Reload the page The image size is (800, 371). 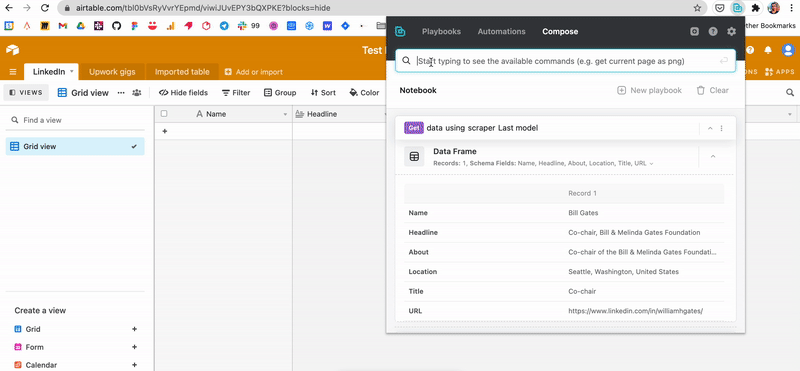[x=45, y=8]
